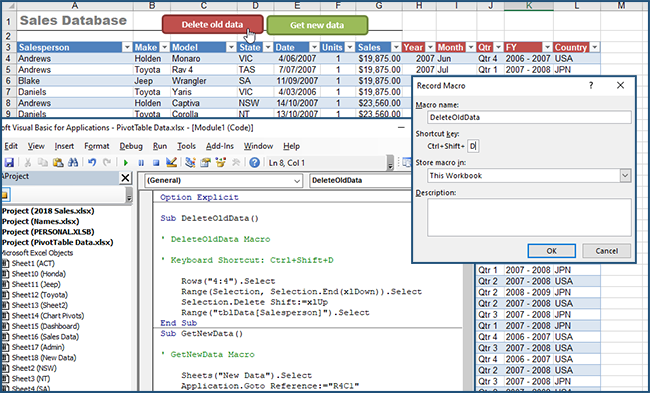Click the Sales Database title cell

click(73, 20)
